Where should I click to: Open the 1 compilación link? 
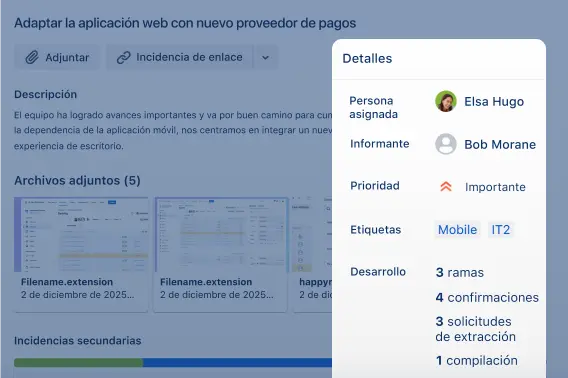pos(477,360)
